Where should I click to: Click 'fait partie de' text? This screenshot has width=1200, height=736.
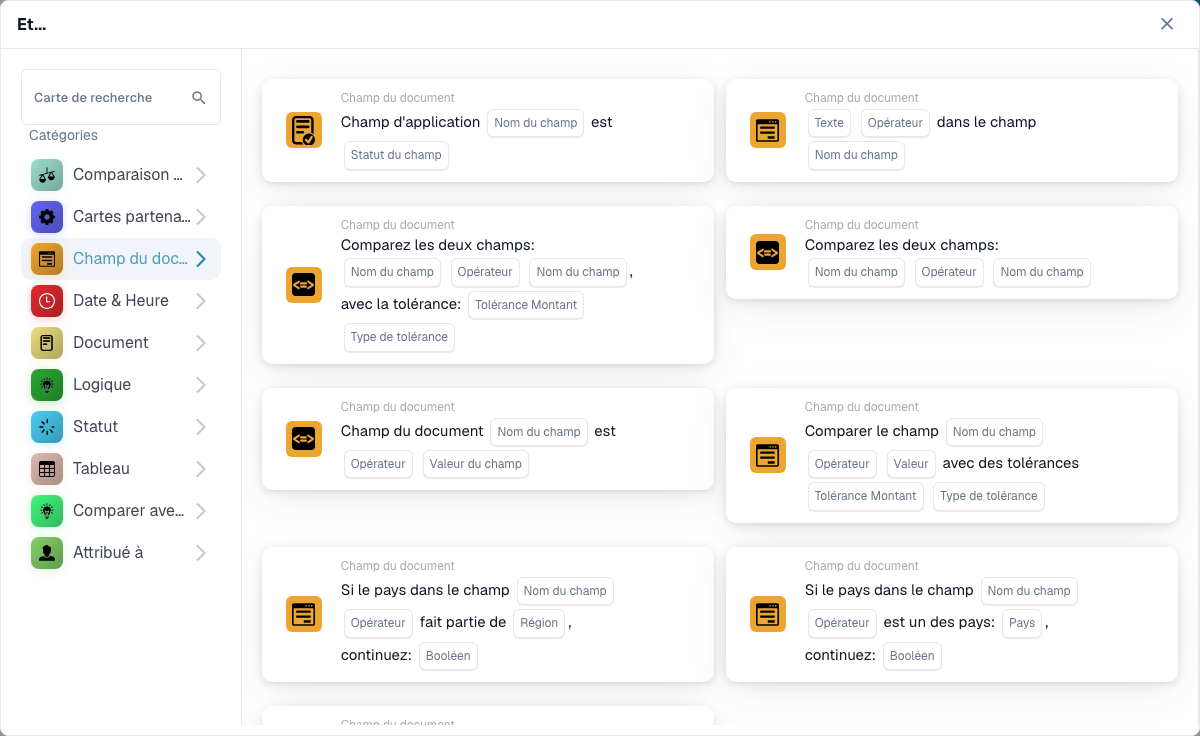(x=463, y=622)
